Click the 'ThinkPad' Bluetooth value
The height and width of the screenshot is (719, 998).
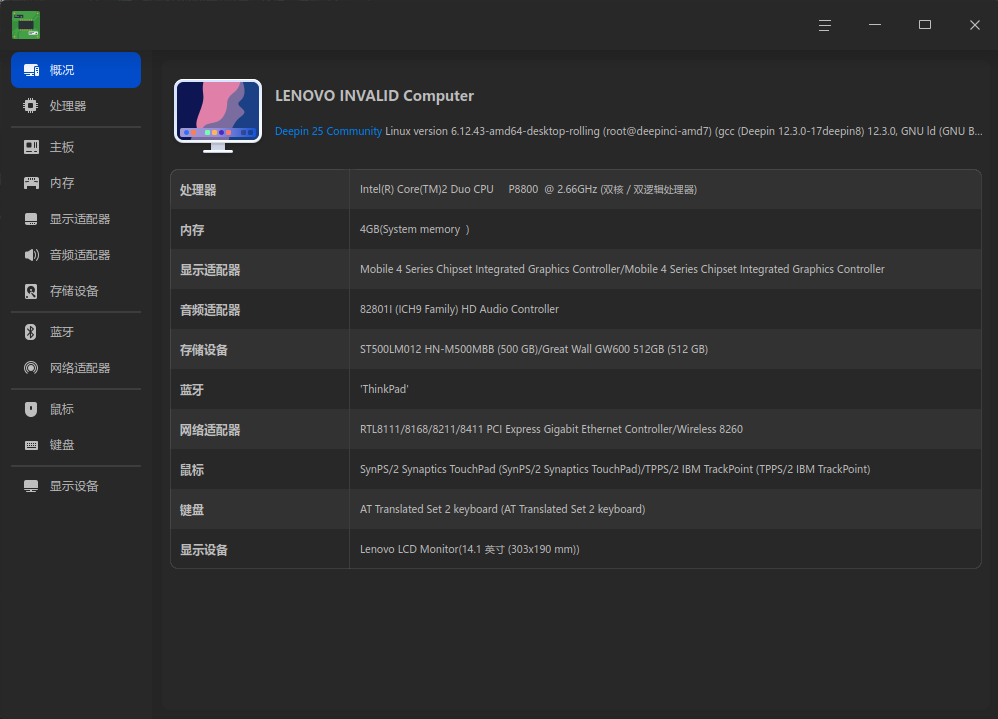click(x=384, y=389)
